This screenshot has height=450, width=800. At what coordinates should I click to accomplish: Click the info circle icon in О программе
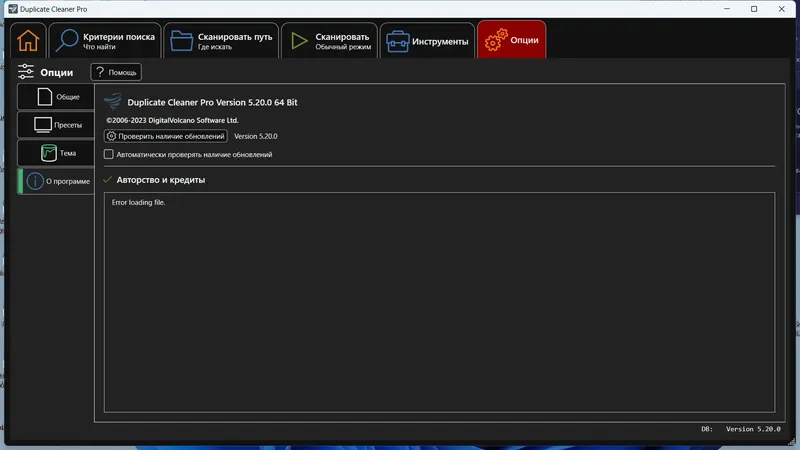(x=35, y=181)
